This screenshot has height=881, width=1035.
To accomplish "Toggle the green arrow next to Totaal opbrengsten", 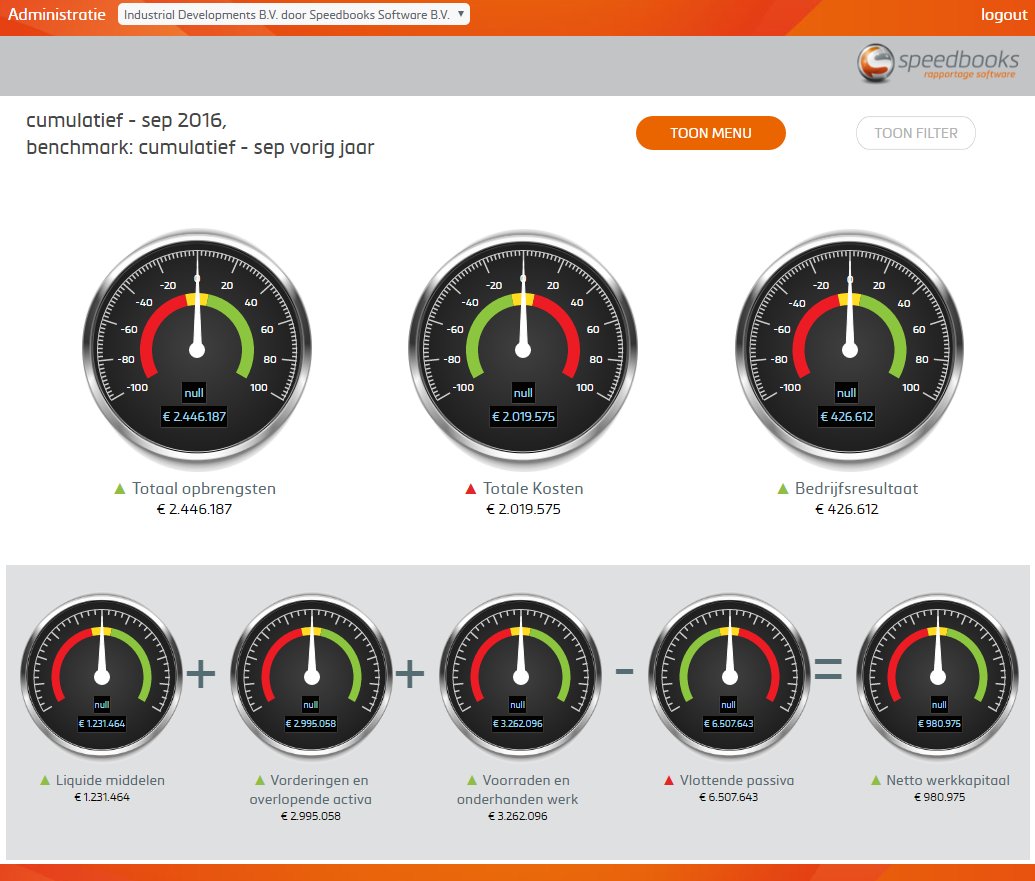I will pos(120,489).
